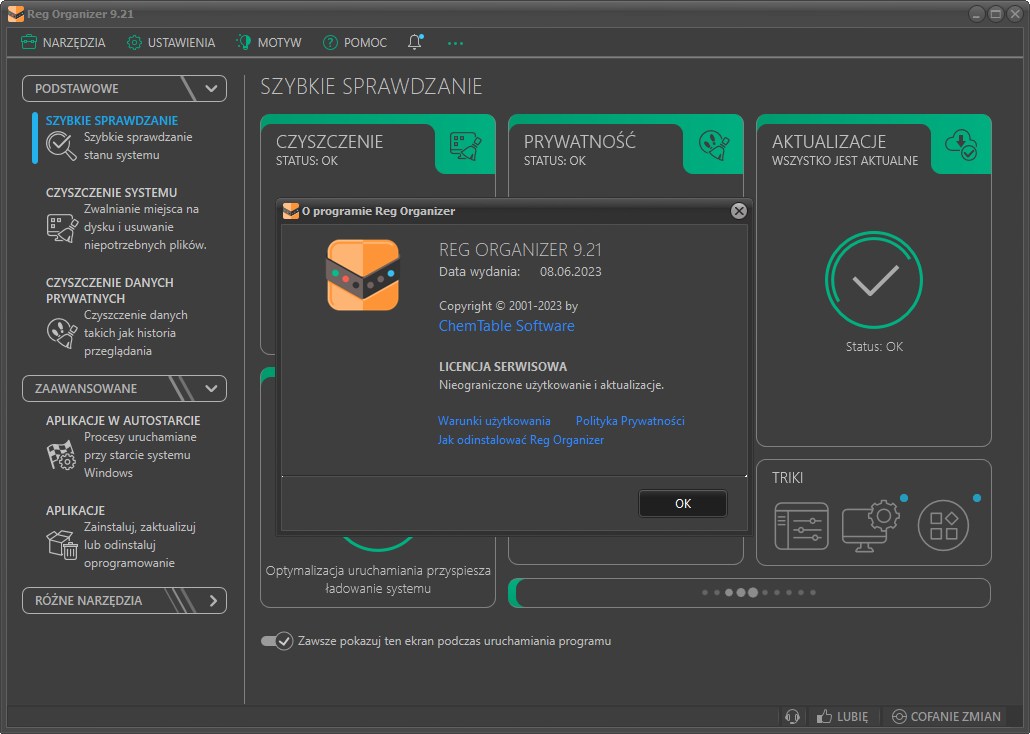Click the first pagination dot in the carousel
The width and height of the screenshot is (1030, 734).
[705, 593]
